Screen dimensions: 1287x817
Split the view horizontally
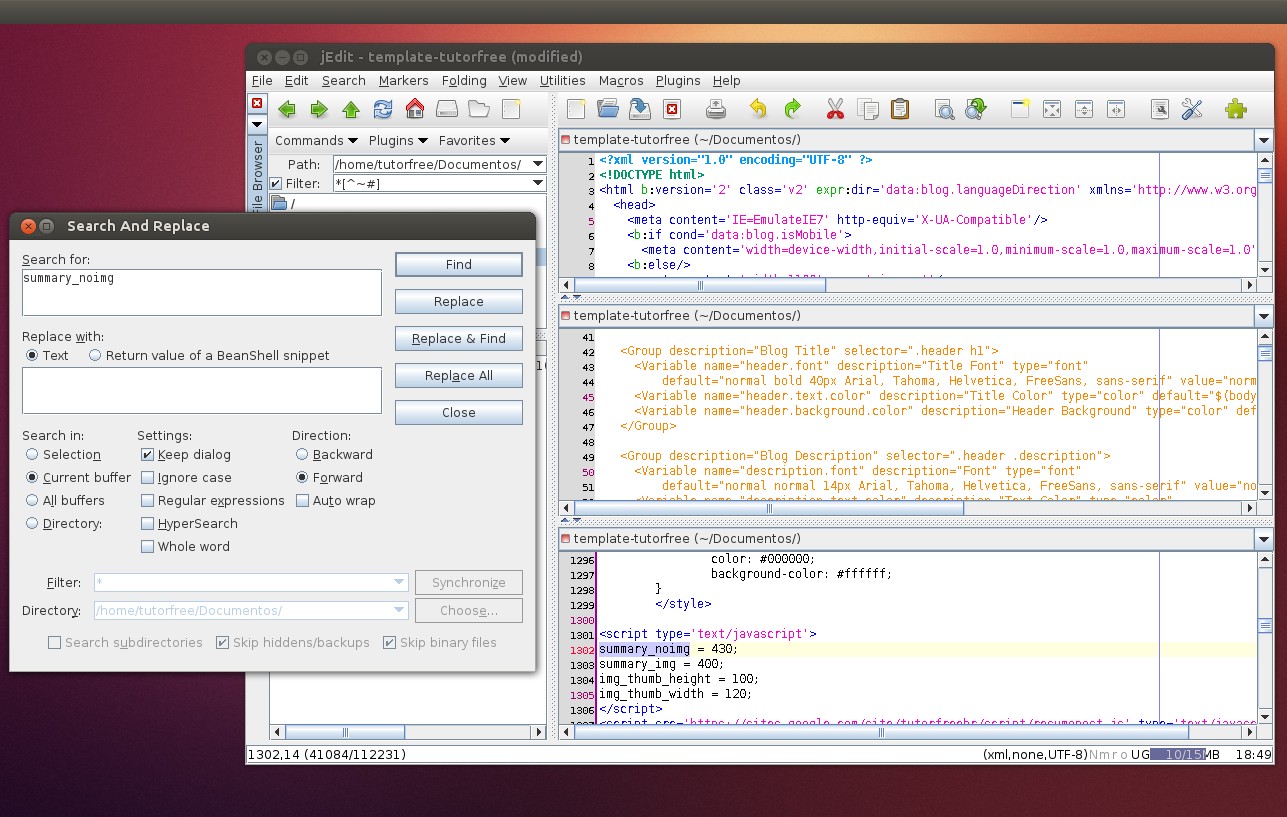[x=1084, y=110]
